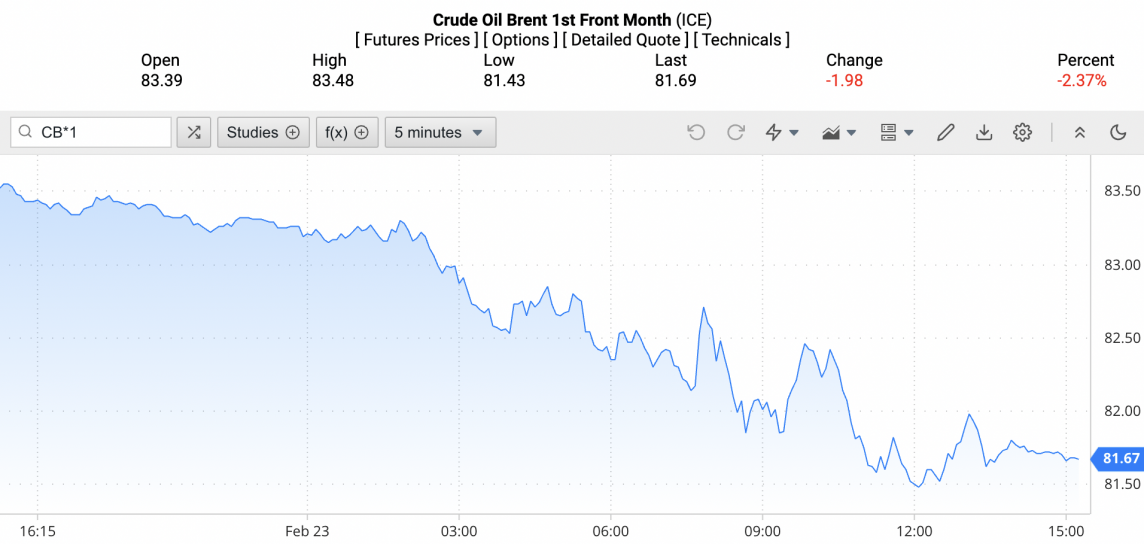The image size is (1144, 544).
Task: Click the f(x) expressions button
Action: pos(347,132)
